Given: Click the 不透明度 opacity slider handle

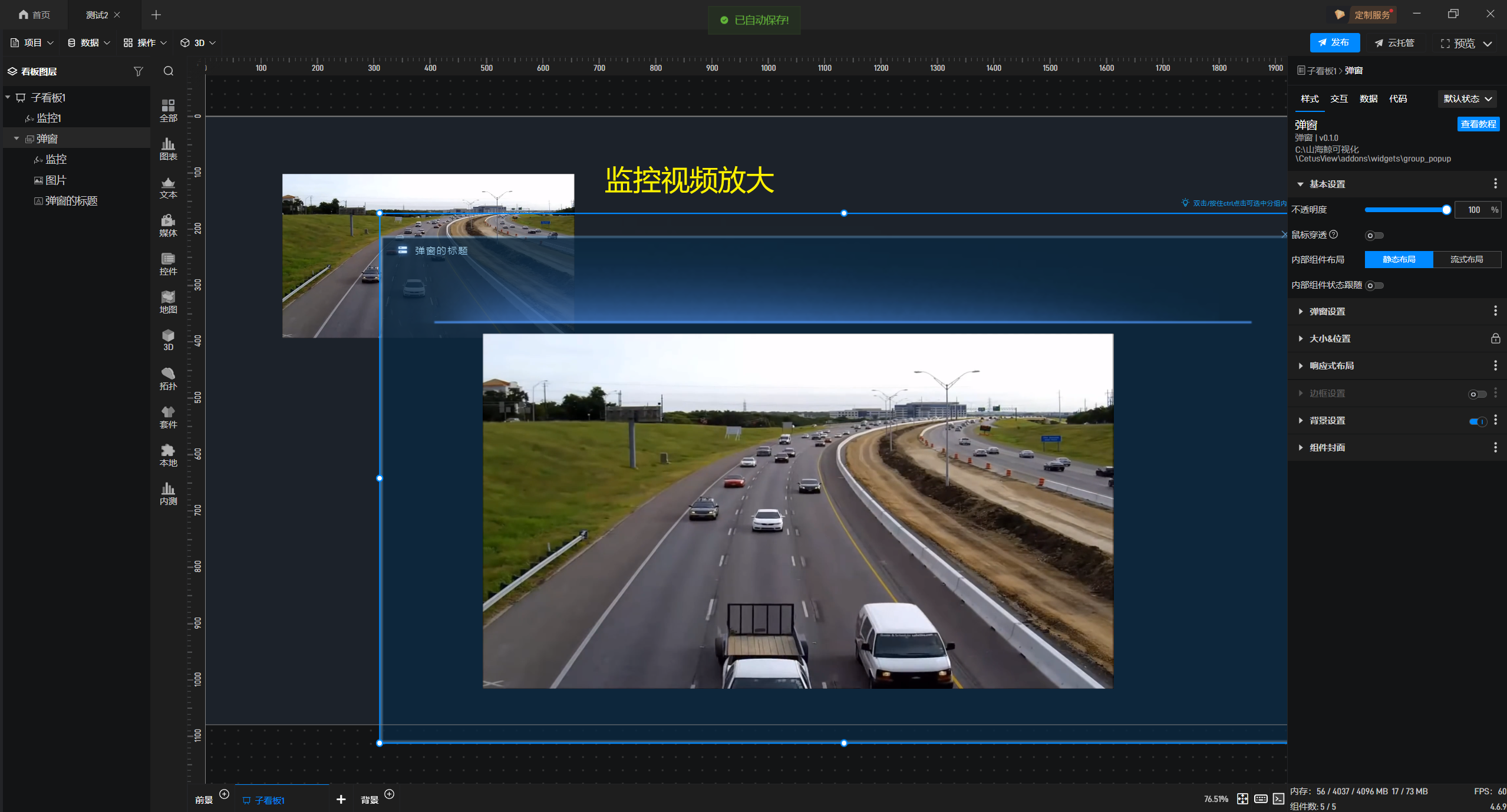Looking at the screenshot, I should click(1446, 210).
